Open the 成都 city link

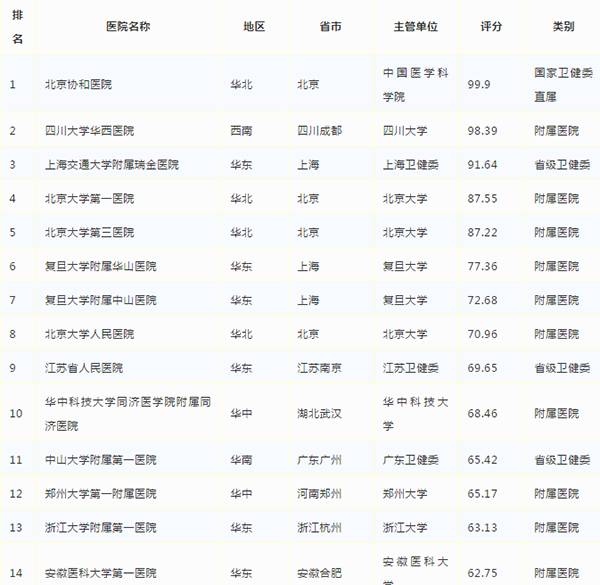click(331, 131)
